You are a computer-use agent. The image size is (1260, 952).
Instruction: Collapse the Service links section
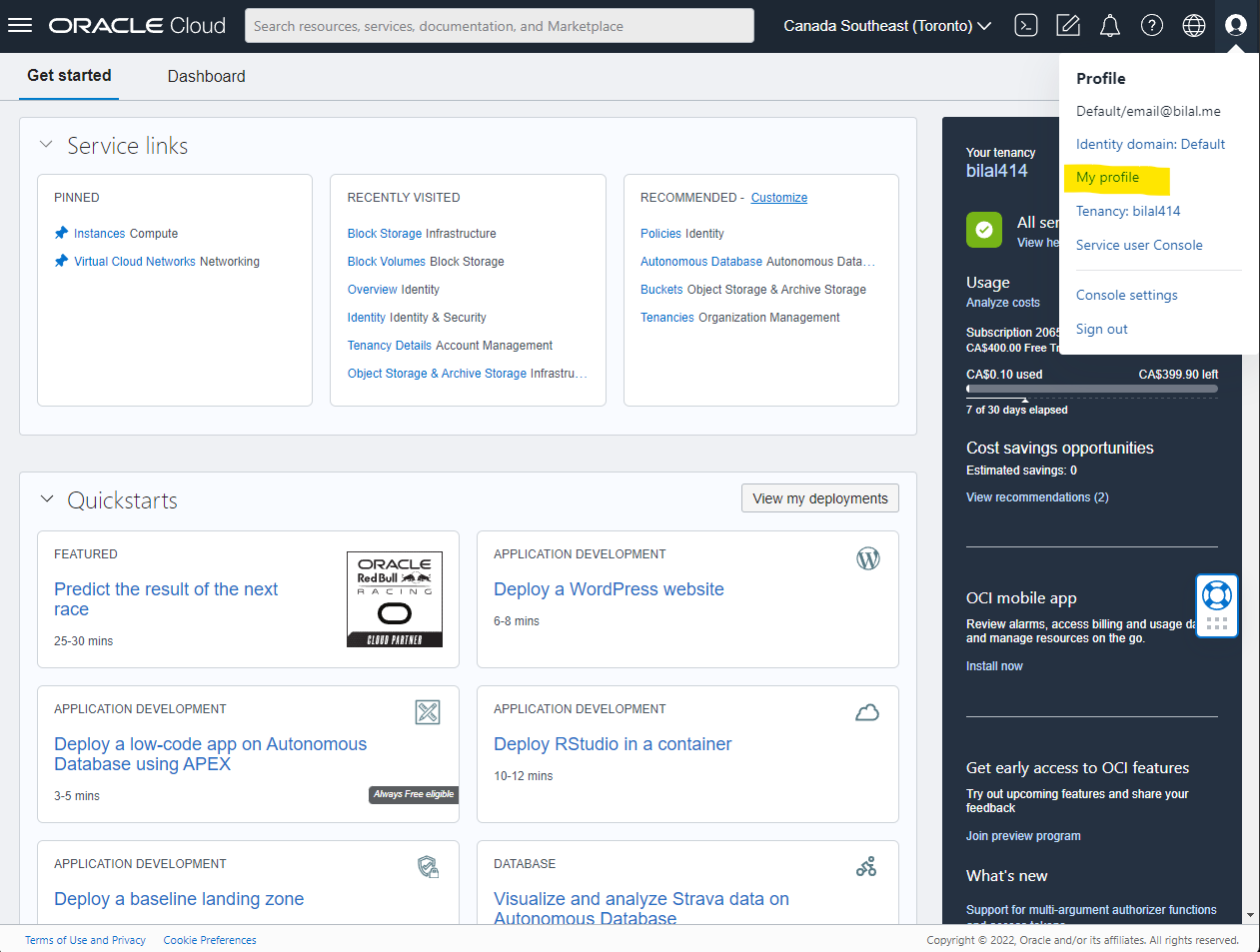coord(46,145)
